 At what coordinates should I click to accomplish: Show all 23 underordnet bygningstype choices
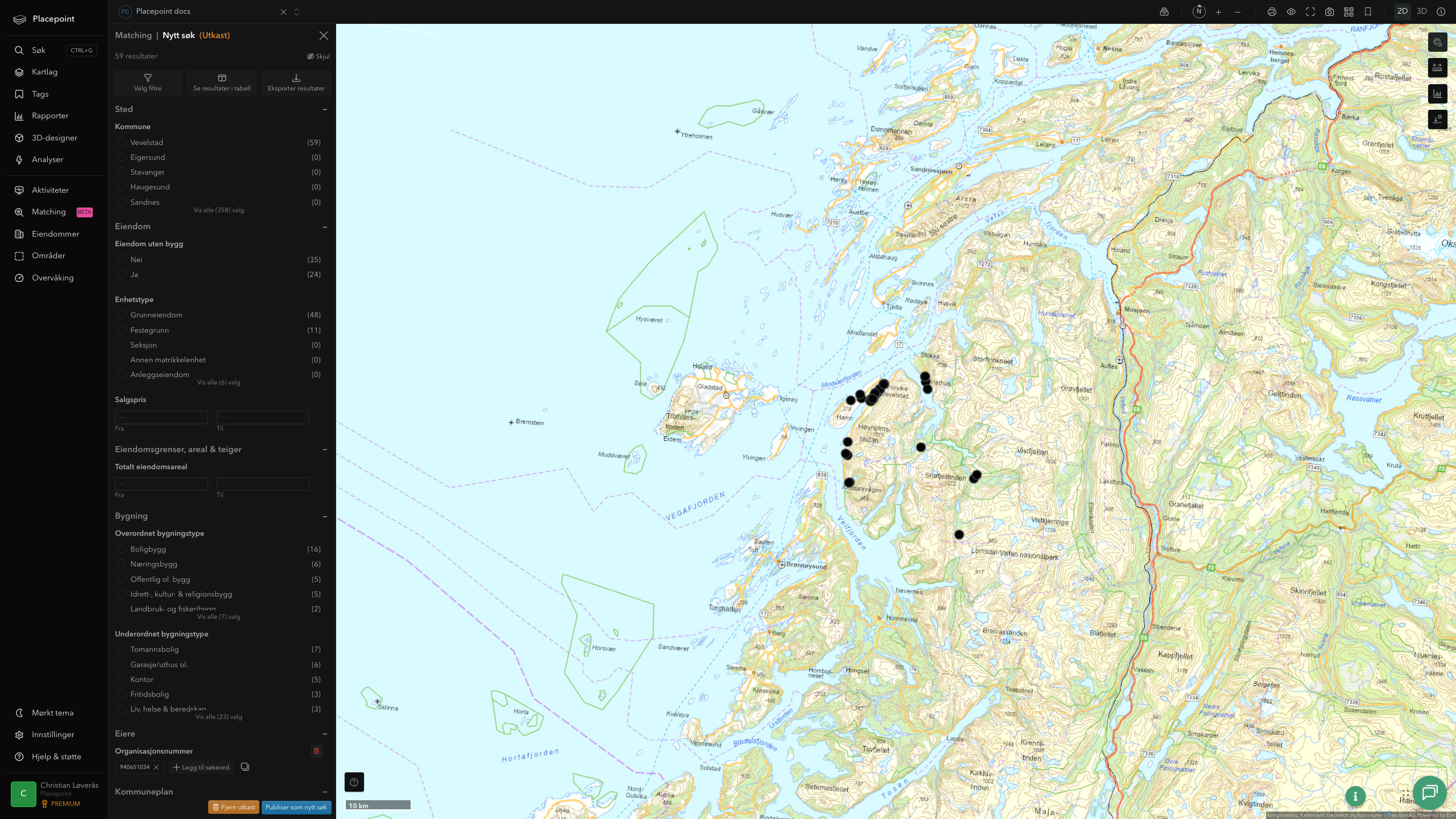click(x=219, y=717)
